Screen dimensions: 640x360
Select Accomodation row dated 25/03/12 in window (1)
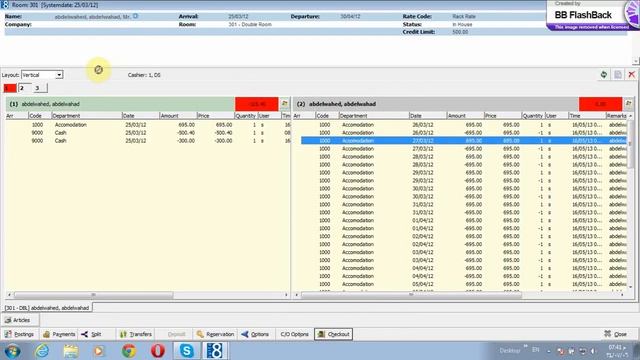148,125
